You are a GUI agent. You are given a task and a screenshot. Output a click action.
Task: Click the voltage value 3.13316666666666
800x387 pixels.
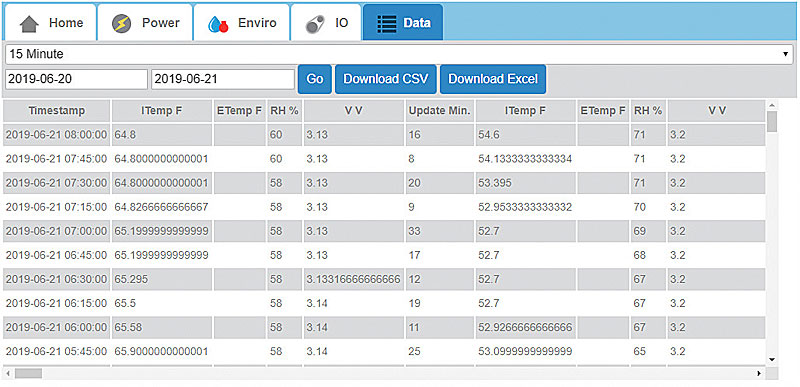click(x=354, y=279)
